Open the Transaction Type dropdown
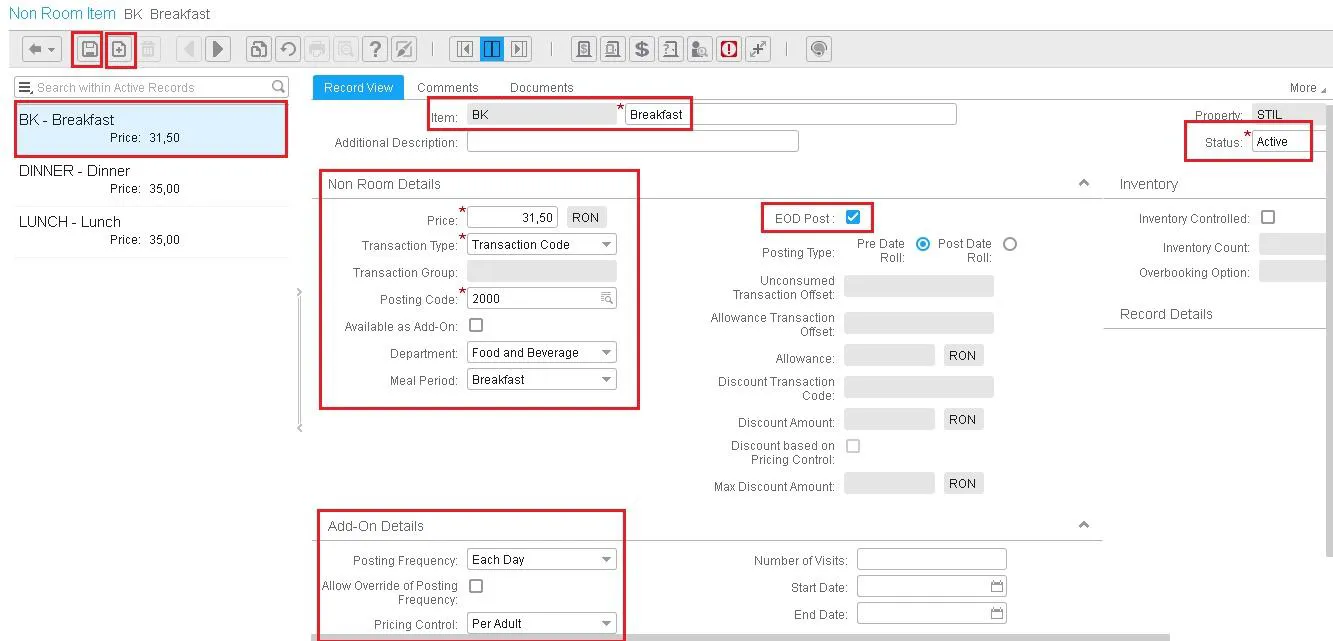Screen dimensions: 1333x641 (542, 244)
